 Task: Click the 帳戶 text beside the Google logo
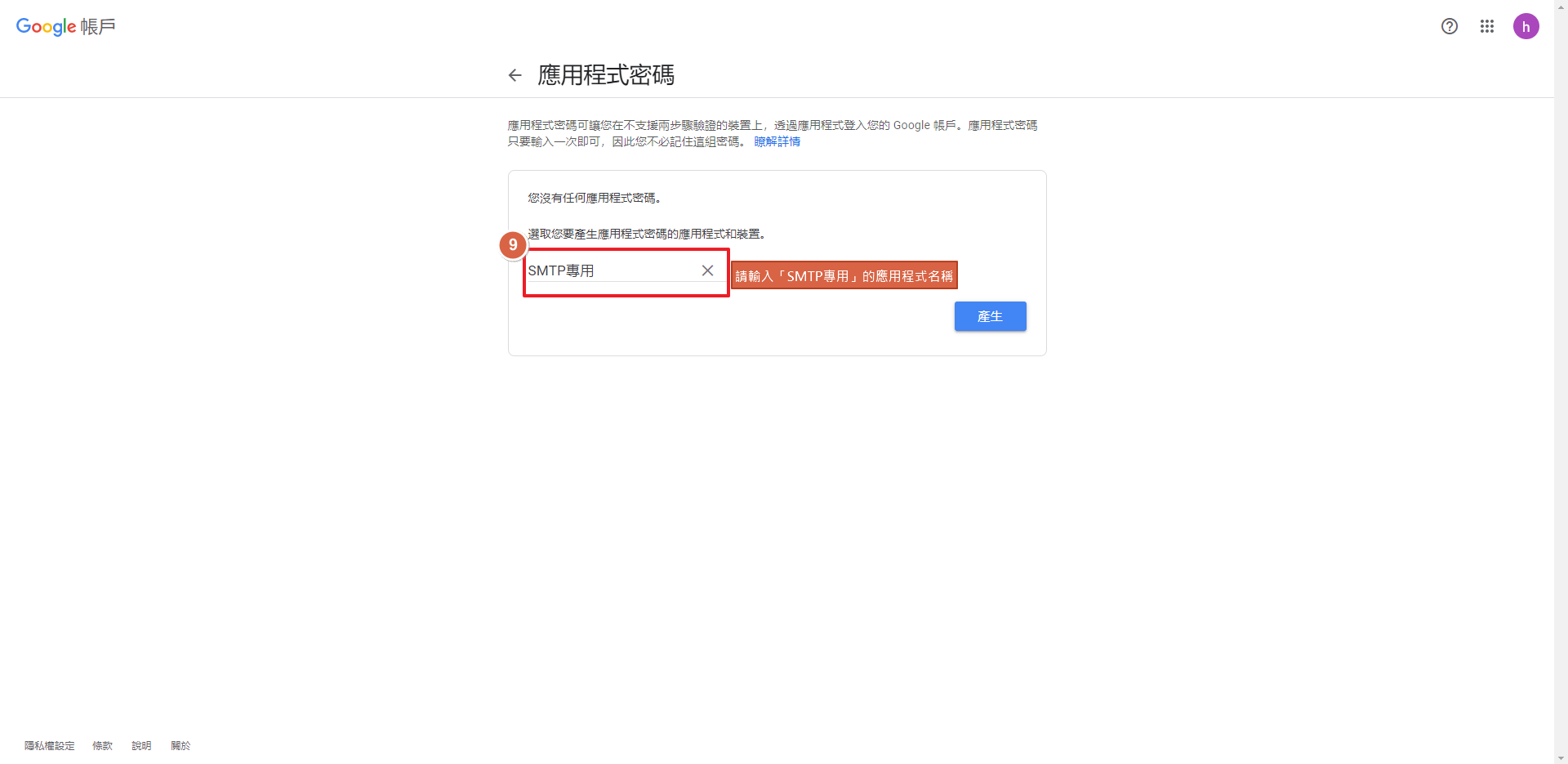coord(98,27)
